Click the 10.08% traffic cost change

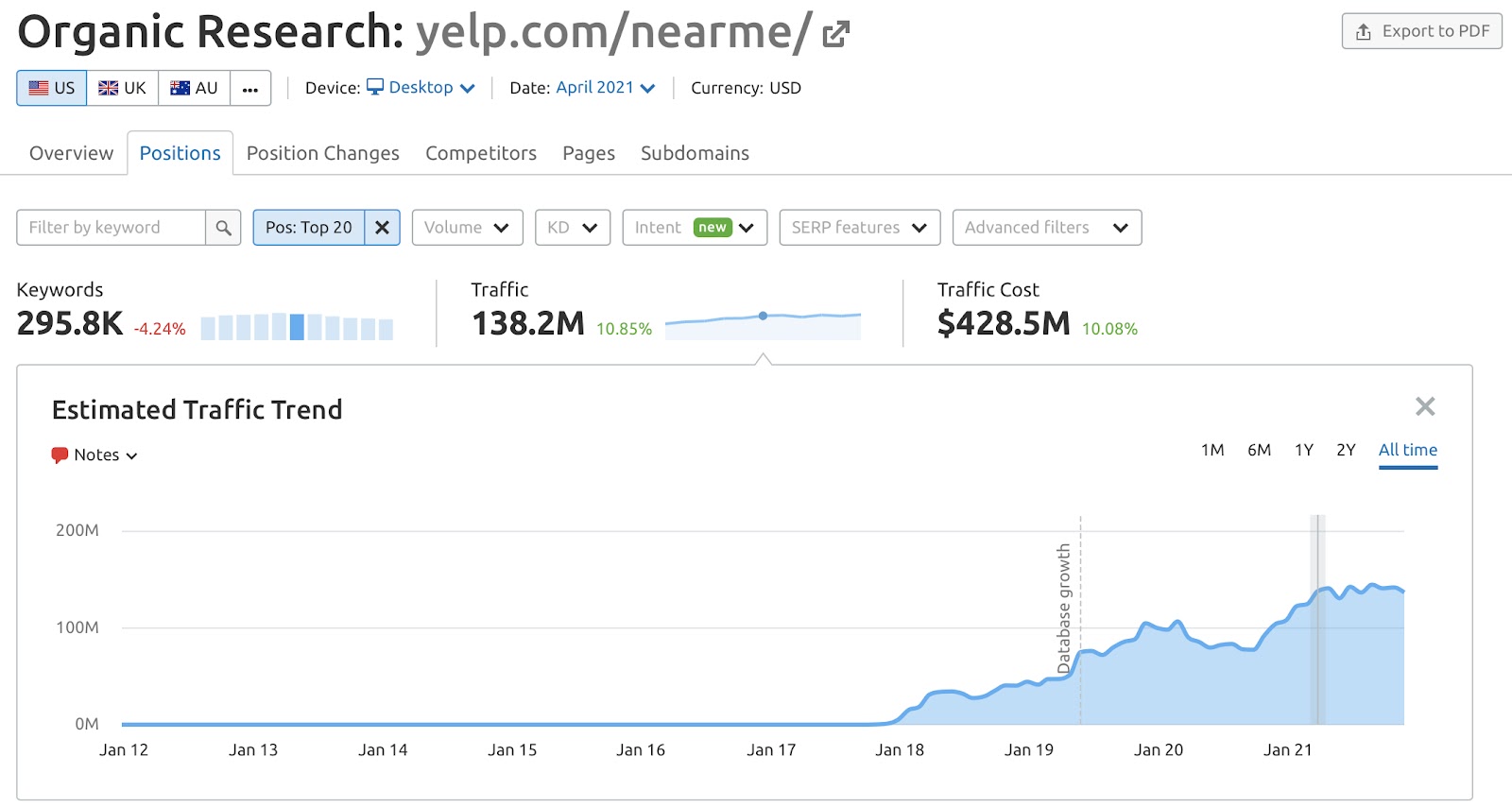pyautogui.click(x=1109, y=329)
